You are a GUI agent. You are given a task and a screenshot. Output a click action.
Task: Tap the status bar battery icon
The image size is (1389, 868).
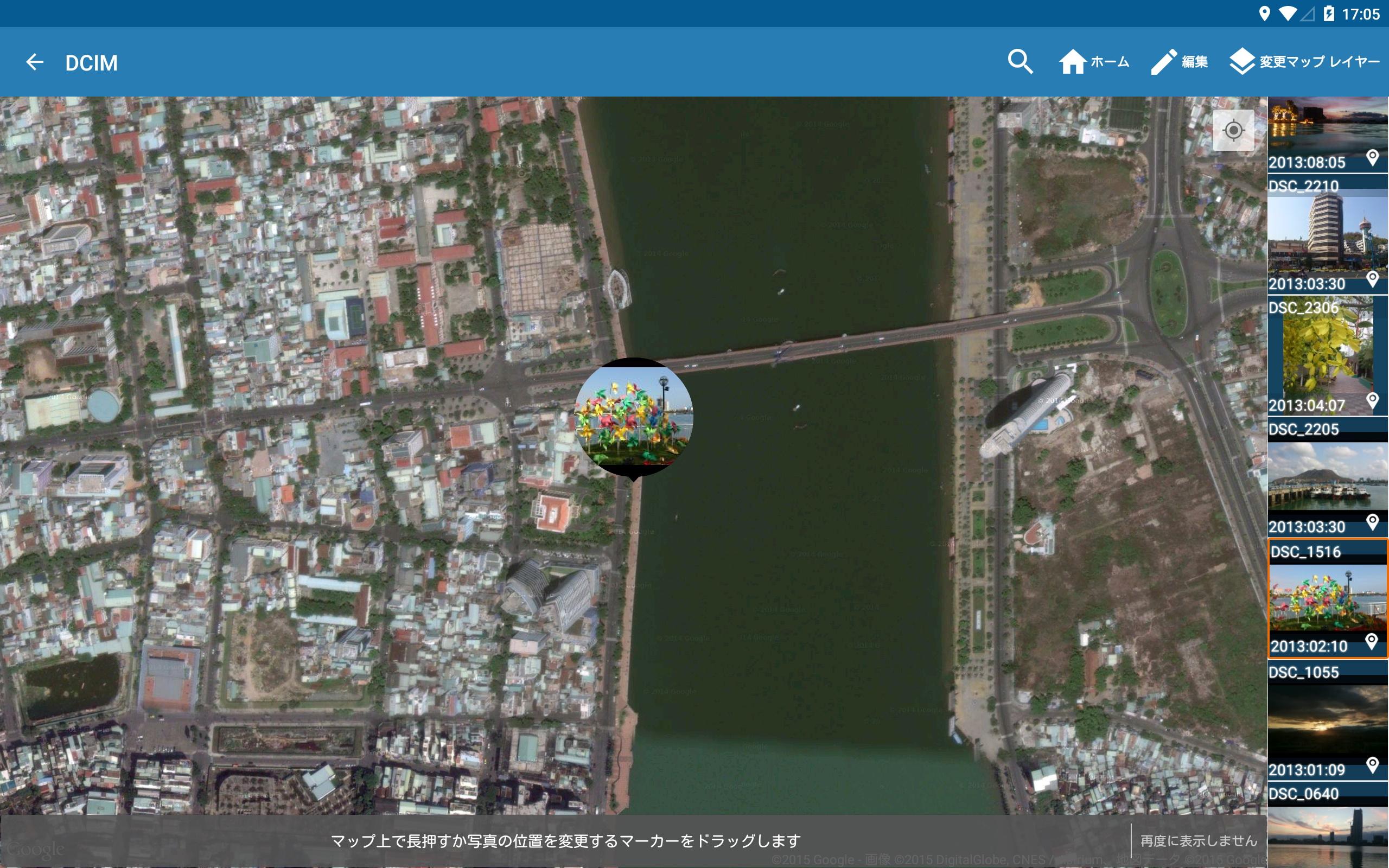(1328, 13)
